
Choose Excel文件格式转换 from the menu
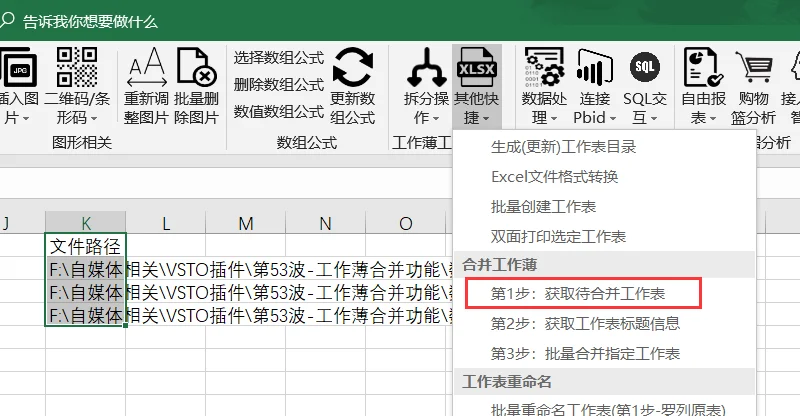(604, 177)
